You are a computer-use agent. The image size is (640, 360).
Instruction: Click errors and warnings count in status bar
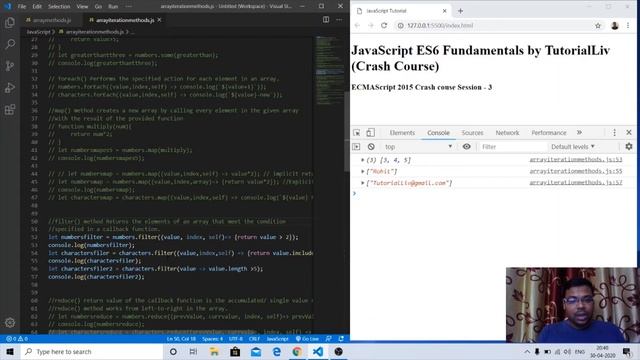(x=17, y=339)
